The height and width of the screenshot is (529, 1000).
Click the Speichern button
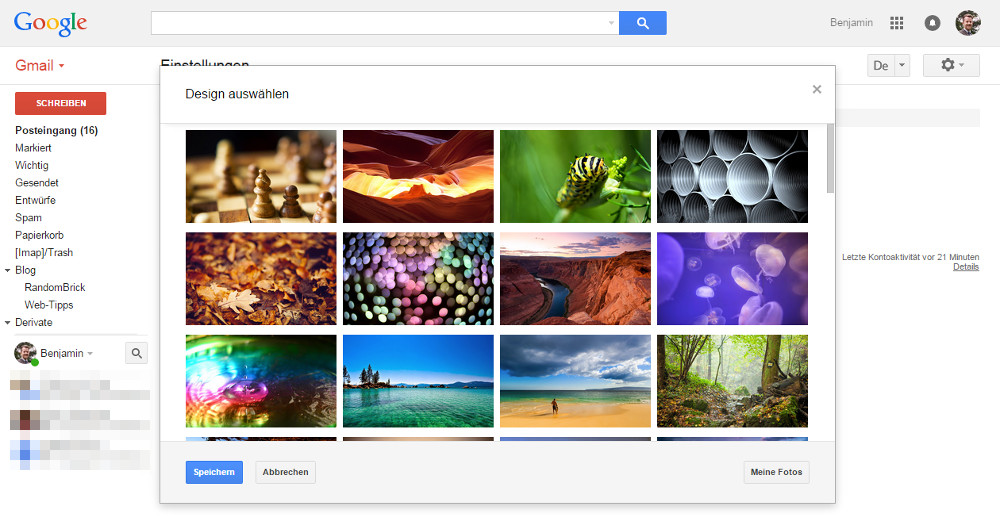pyautogui.click(x=214, y=472)
